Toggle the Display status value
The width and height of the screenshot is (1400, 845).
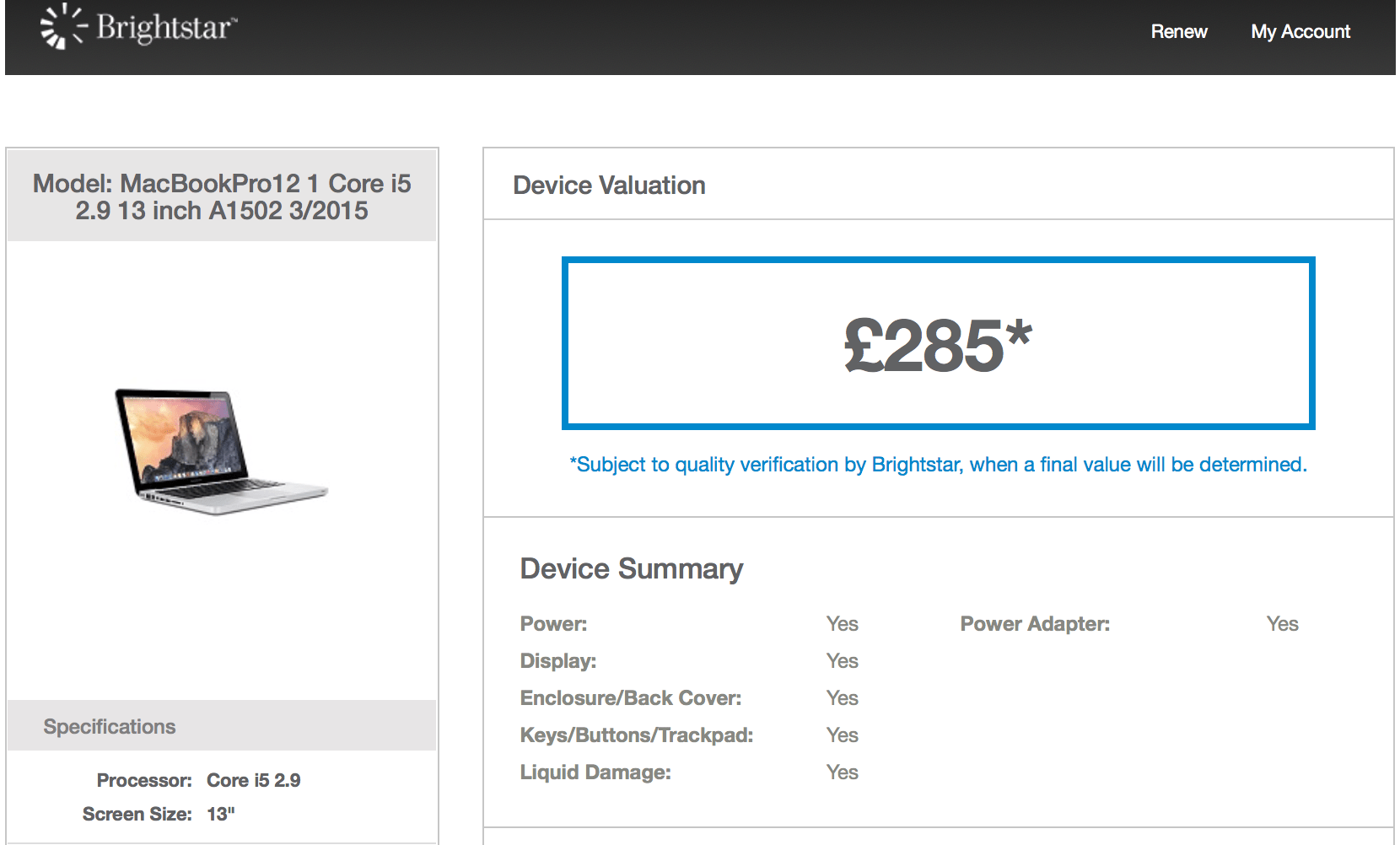(x=841, y=661)
